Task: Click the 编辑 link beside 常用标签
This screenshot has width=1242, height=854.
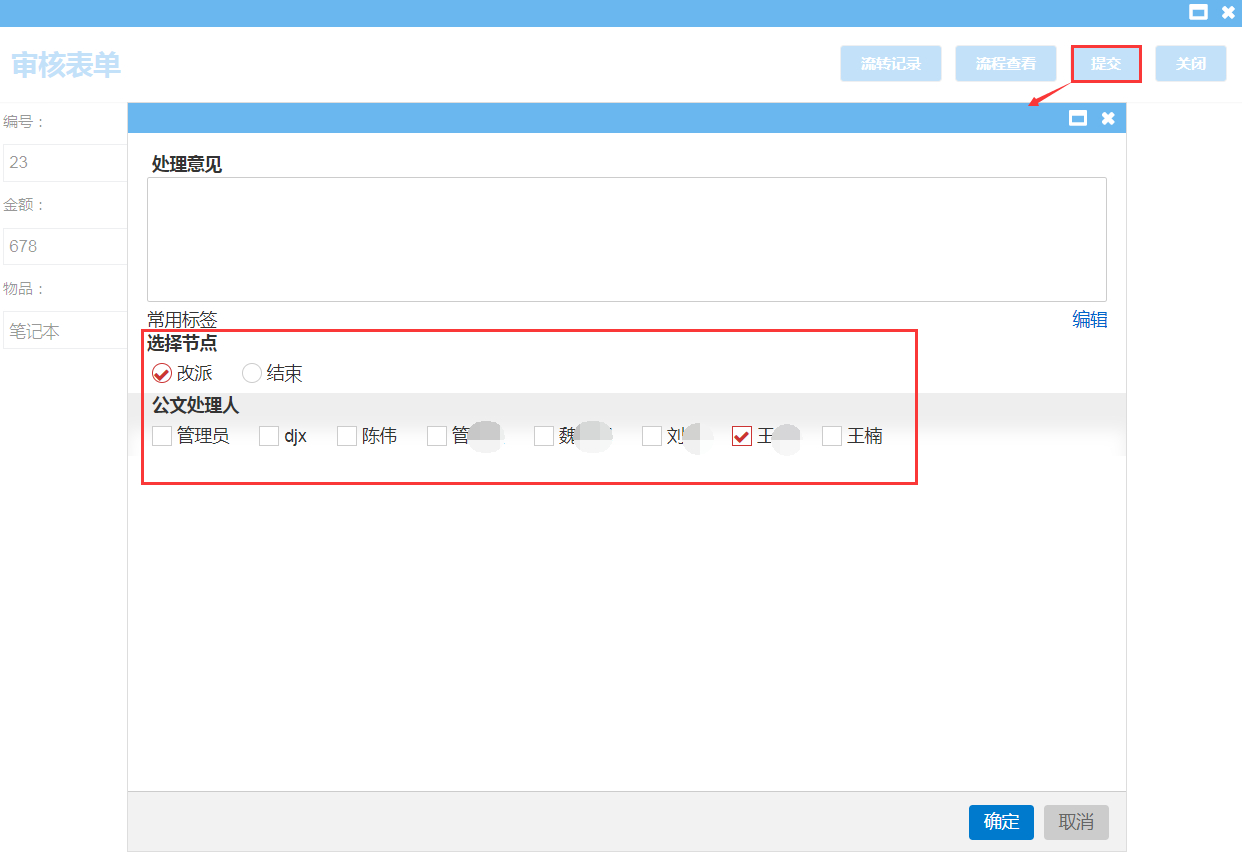Action: (1089, 320)
